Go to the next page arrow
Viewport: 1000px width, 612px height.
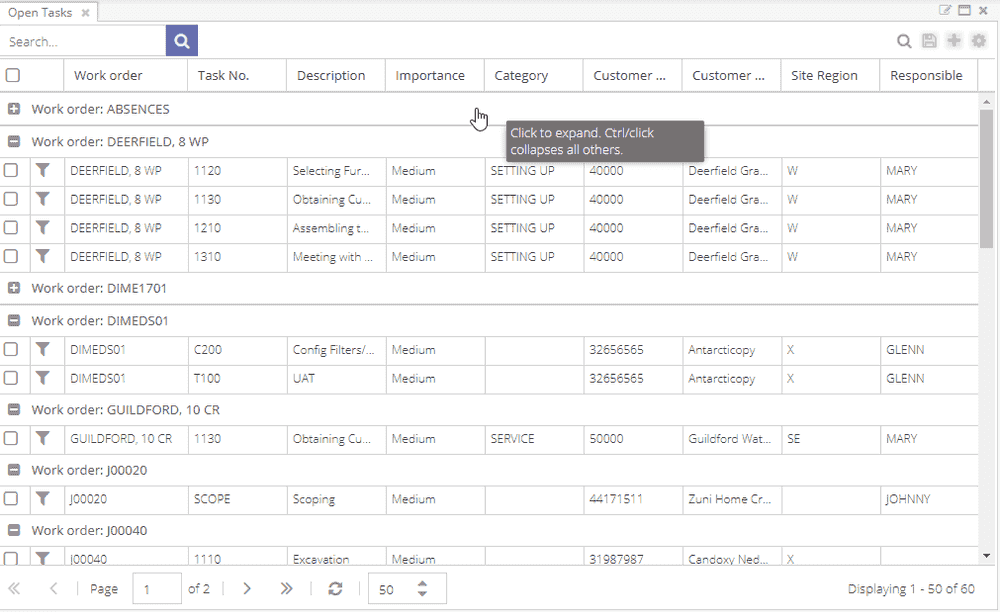click(247, 588)
